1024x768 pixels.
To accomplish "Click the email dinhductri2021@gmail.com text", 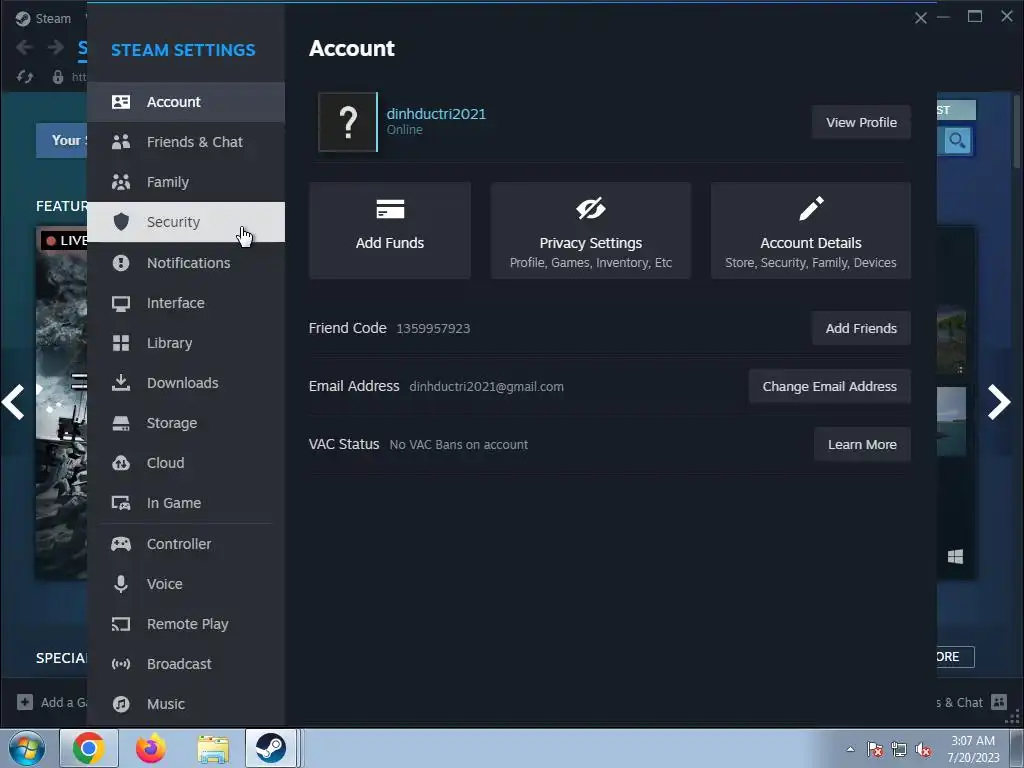I will tap(487, 387).
